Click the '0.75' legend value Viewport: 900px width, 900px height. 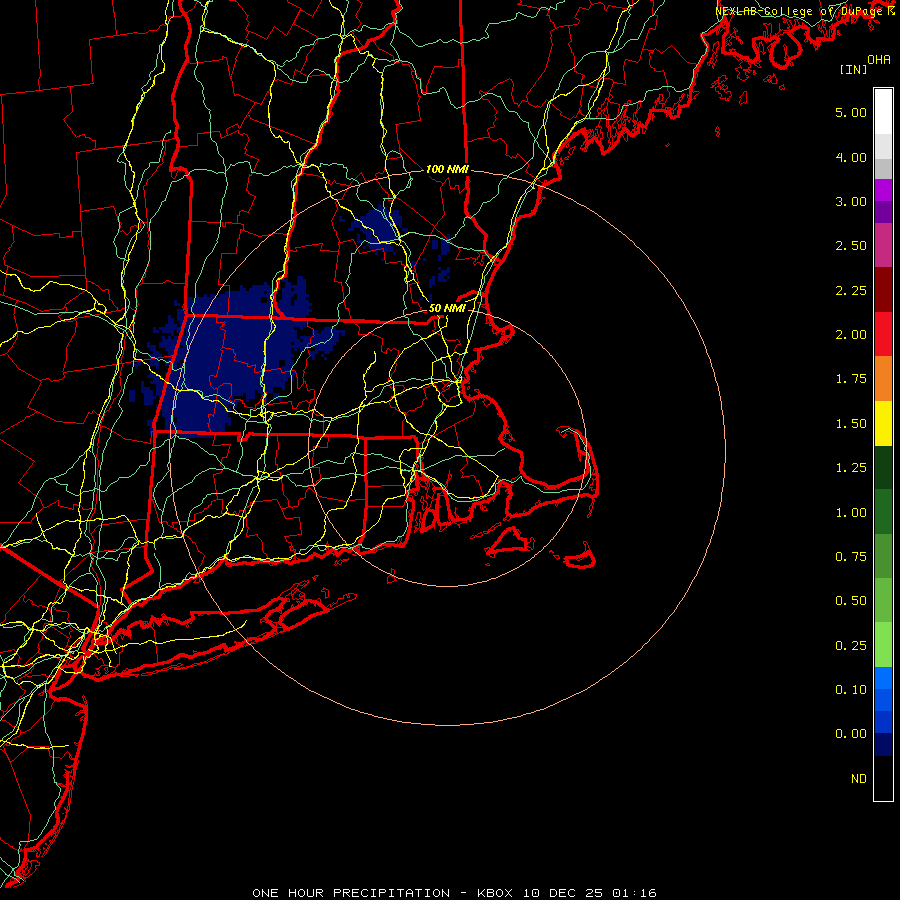851,557
